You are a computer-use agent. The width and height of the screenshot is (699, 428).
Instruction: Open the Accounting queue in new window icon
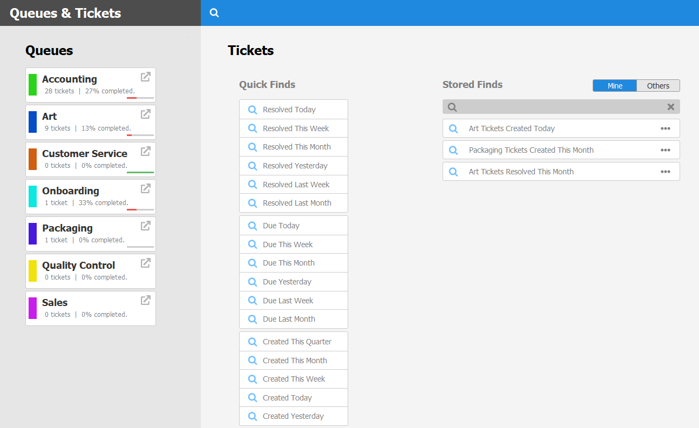[x=145, y=77]
